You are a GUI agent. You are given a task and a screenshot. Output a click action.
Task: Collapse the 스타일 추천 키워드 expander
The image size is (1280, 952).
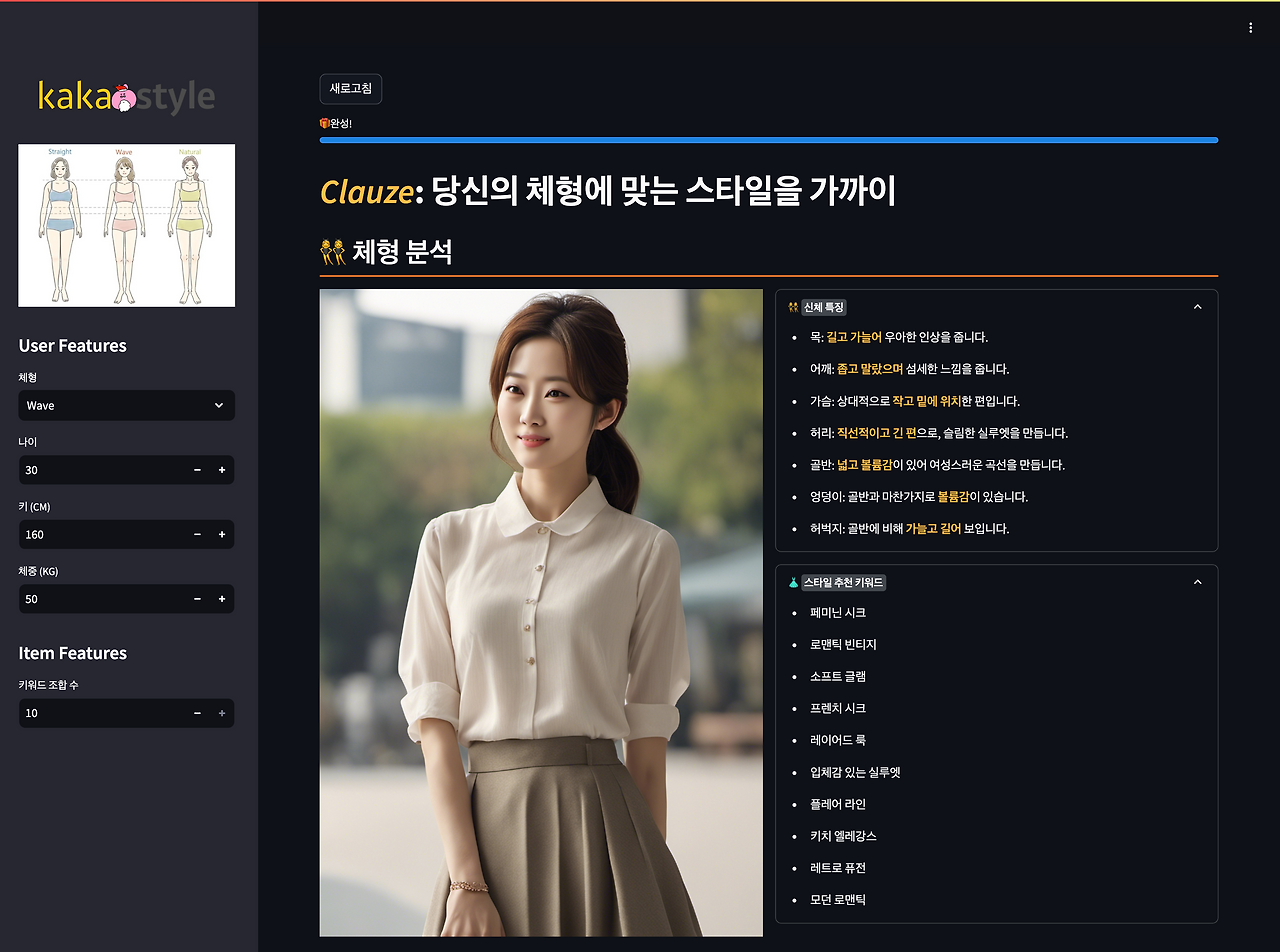click(x=1197, y=582)
